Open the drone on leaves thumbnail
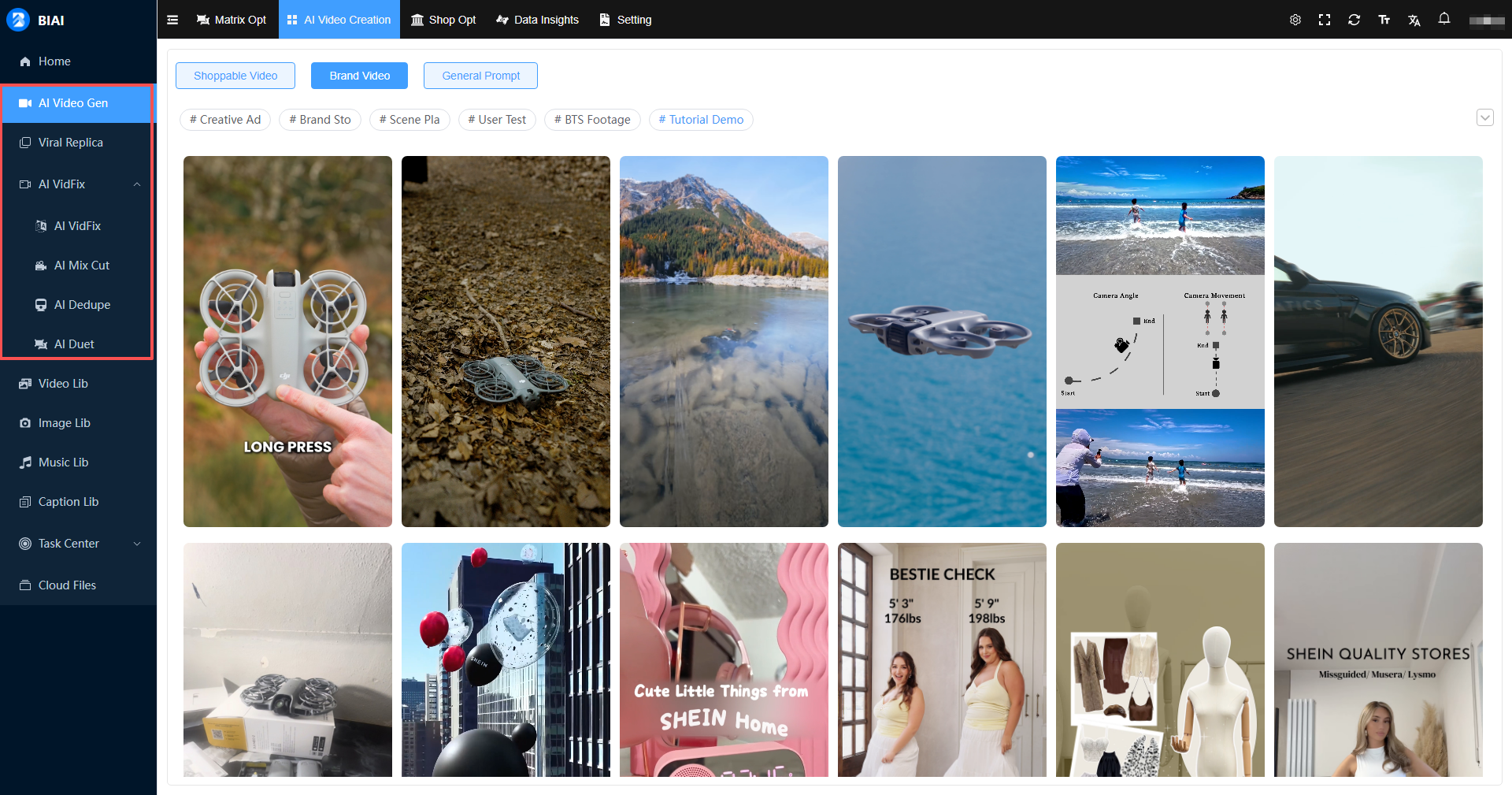 click(506, 341)
